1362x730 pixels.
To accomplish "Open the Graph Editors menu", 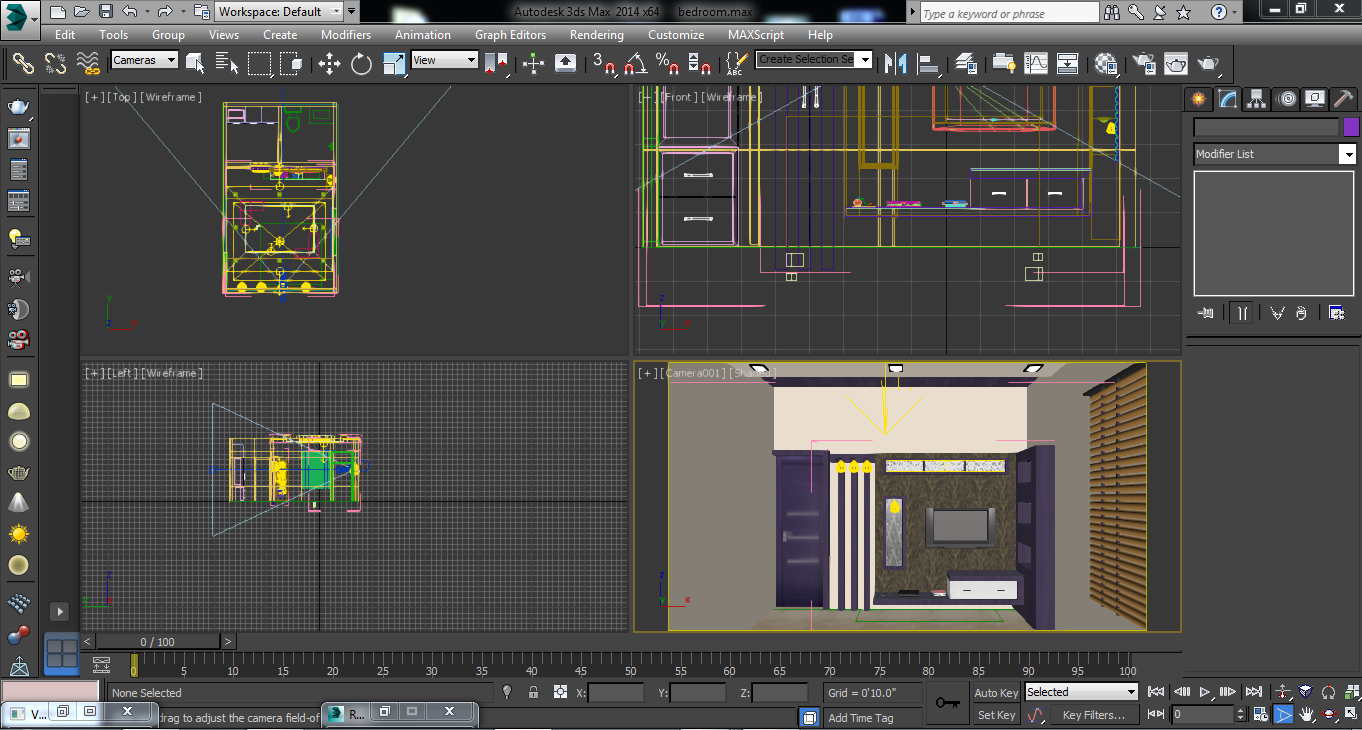I will [510, 35].
